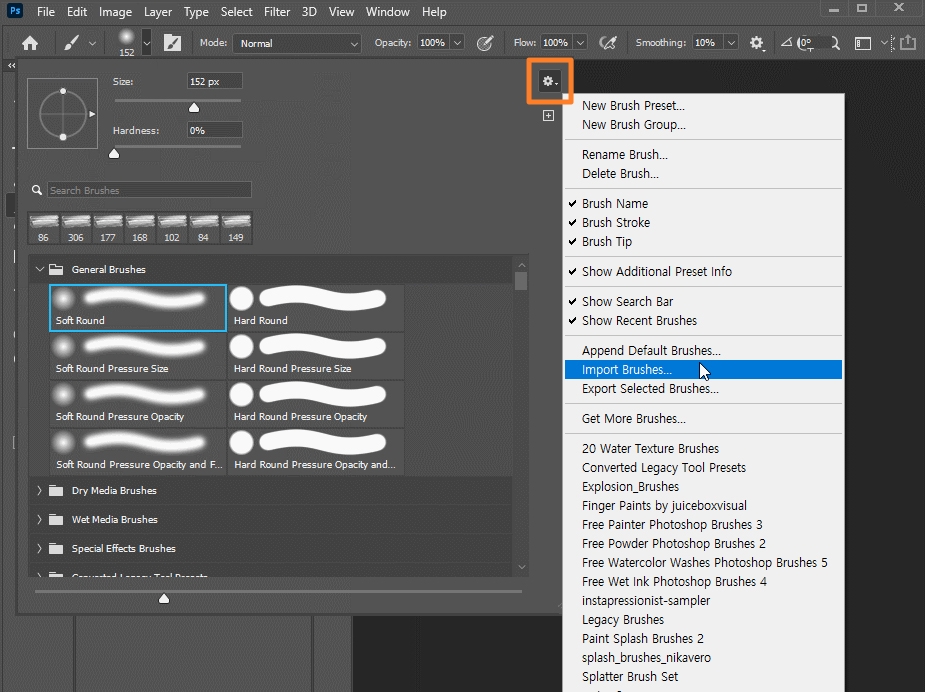
Task: Open the brush preset picker thumbnail
Action: (126, 42)
